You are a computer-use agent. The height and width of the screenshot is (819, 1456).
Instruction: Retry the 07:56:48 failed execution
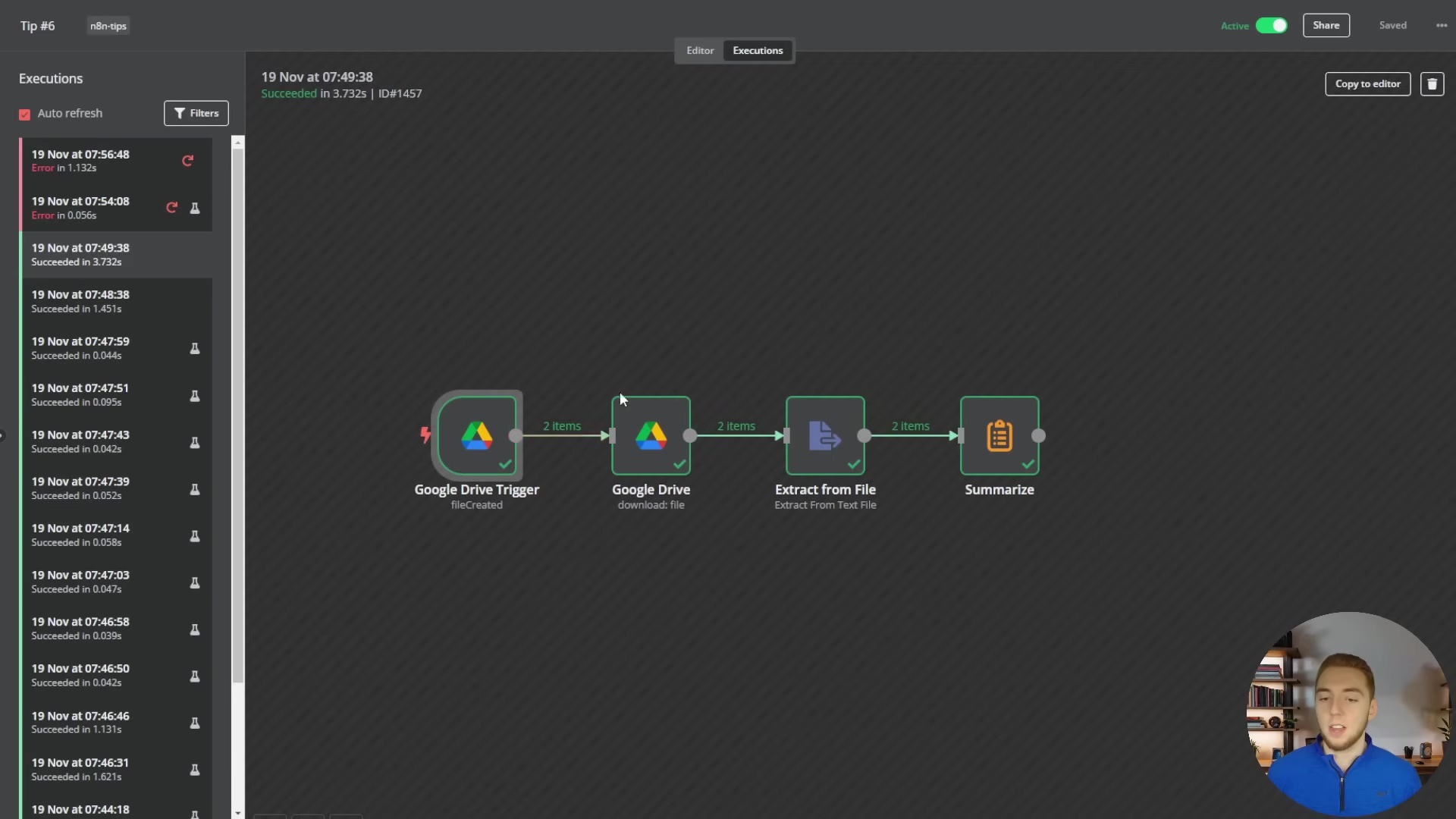pyautogui.click(x=187, y=161)
